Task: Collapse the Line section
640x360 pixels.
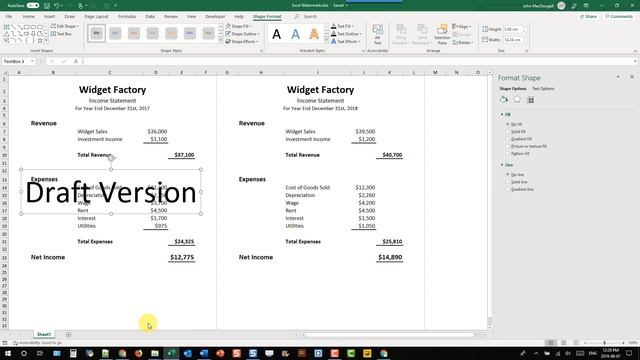Action: point(507,165)
